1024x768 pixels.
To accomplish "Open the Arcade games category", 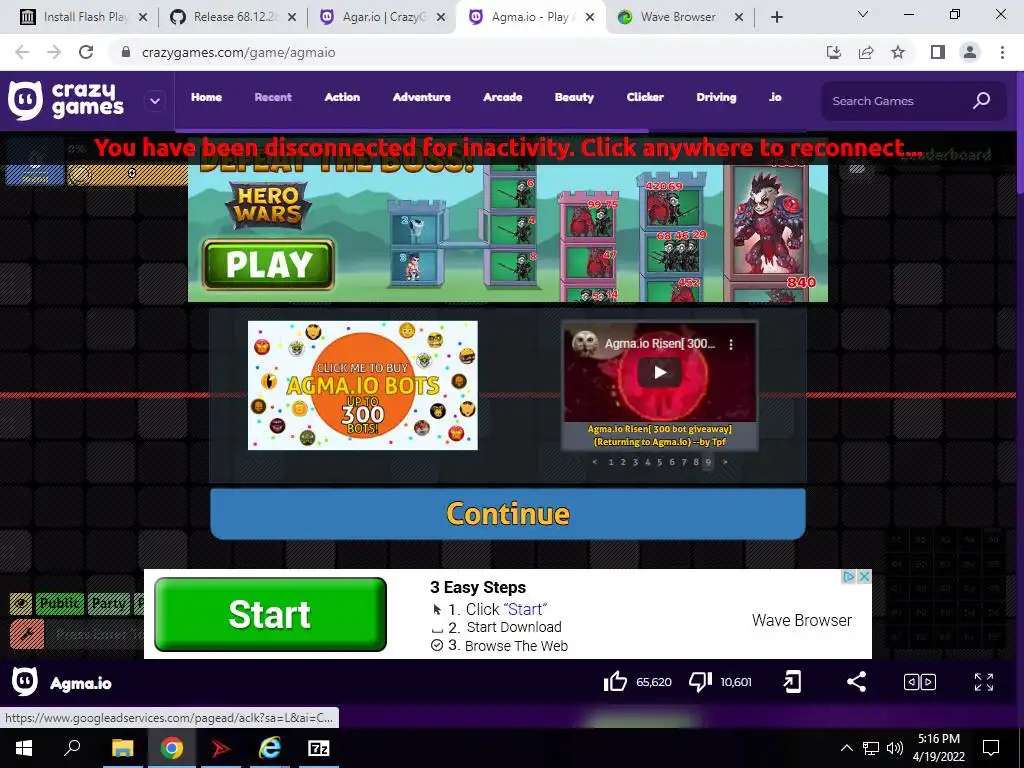I will pyautogui.click(x=503, y=97).
